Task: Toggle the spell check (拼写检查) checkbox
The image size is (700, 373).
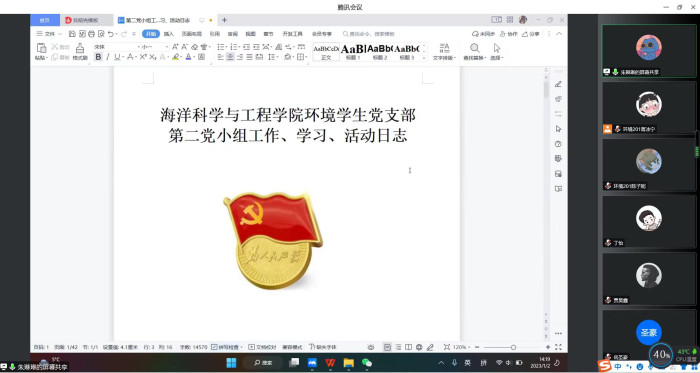Action: pos(214,347)
